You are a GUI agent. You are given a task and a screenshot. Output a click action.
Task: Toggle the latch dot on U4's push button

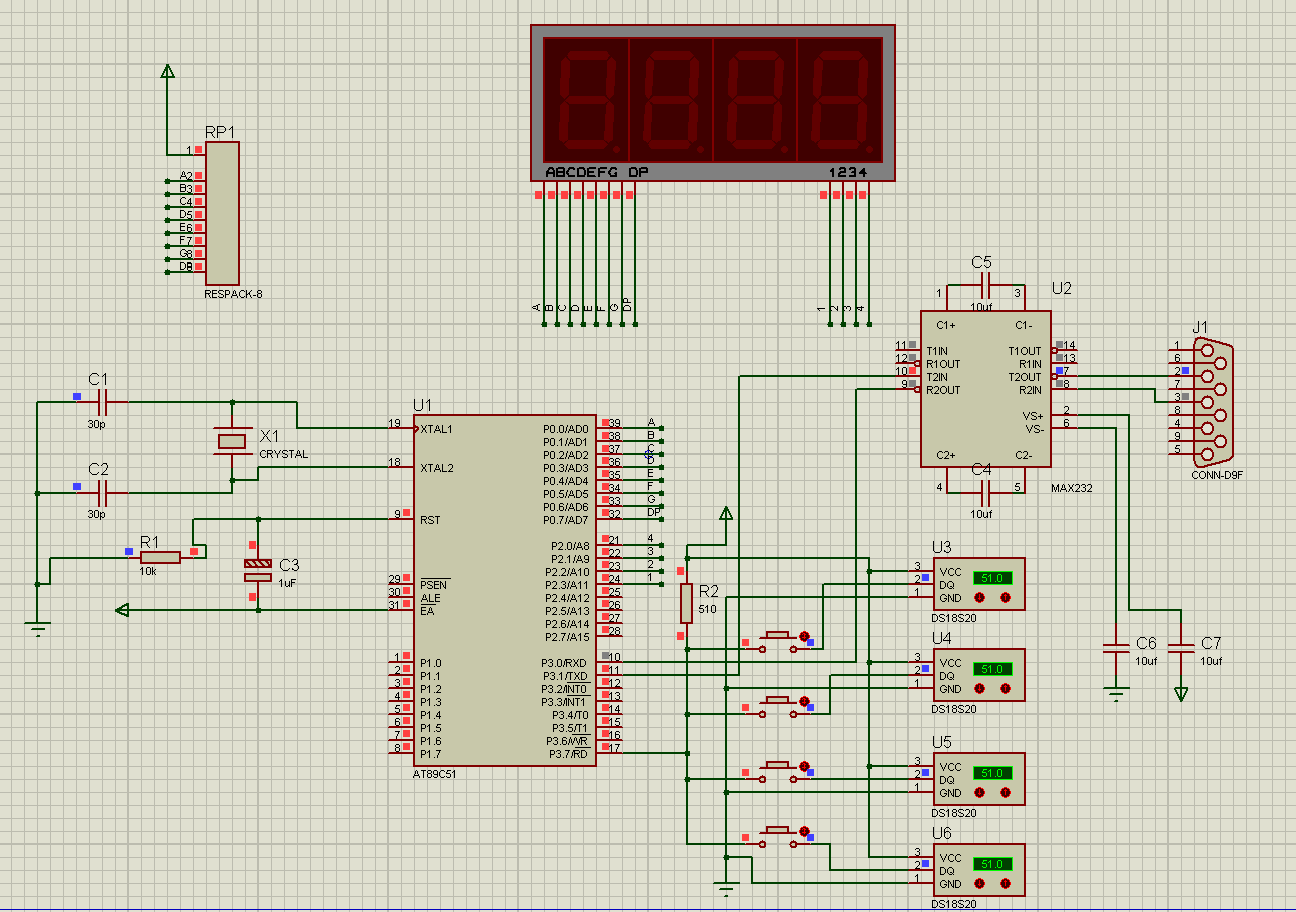tap(804, 699)
